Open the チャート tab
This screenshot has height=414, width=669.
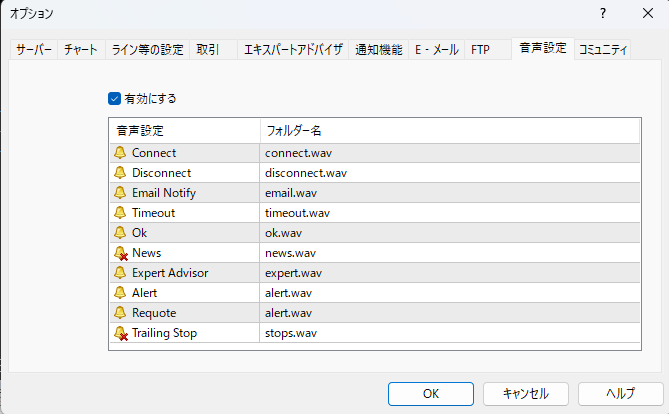click(80, 49)
